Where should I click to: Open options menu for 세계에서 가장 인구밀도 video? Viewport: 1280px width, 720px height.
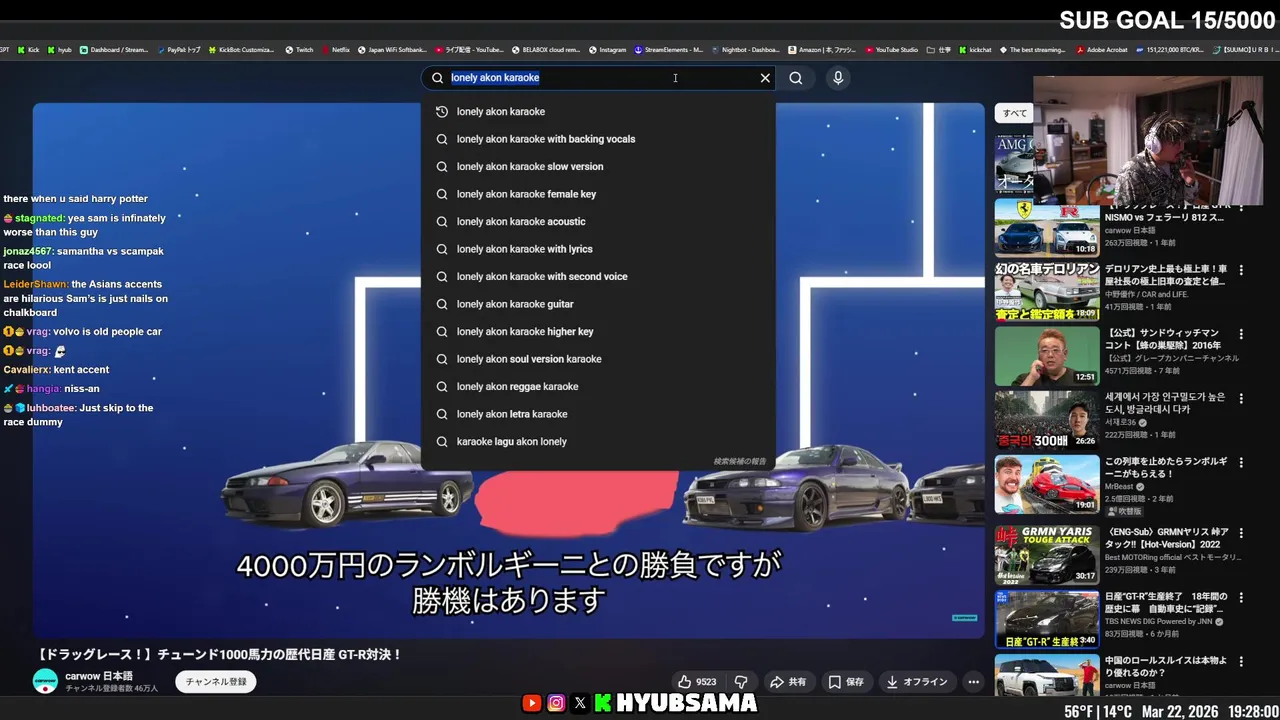[x=1241, y=398]
